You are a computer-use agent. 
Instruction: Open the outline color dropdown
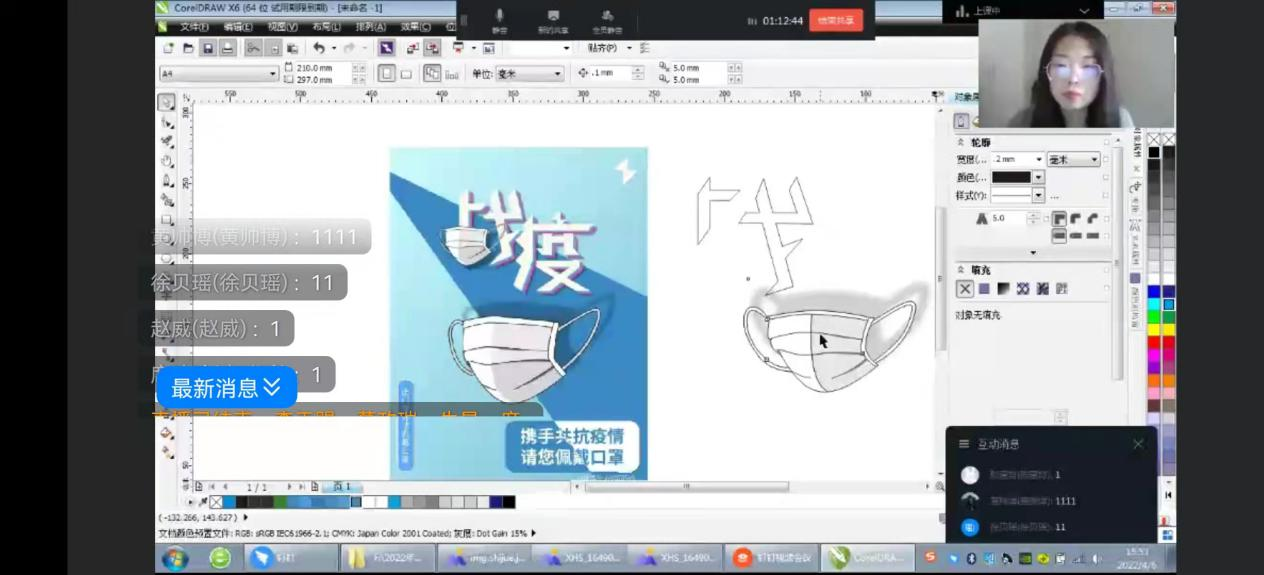pos(1038,177)
